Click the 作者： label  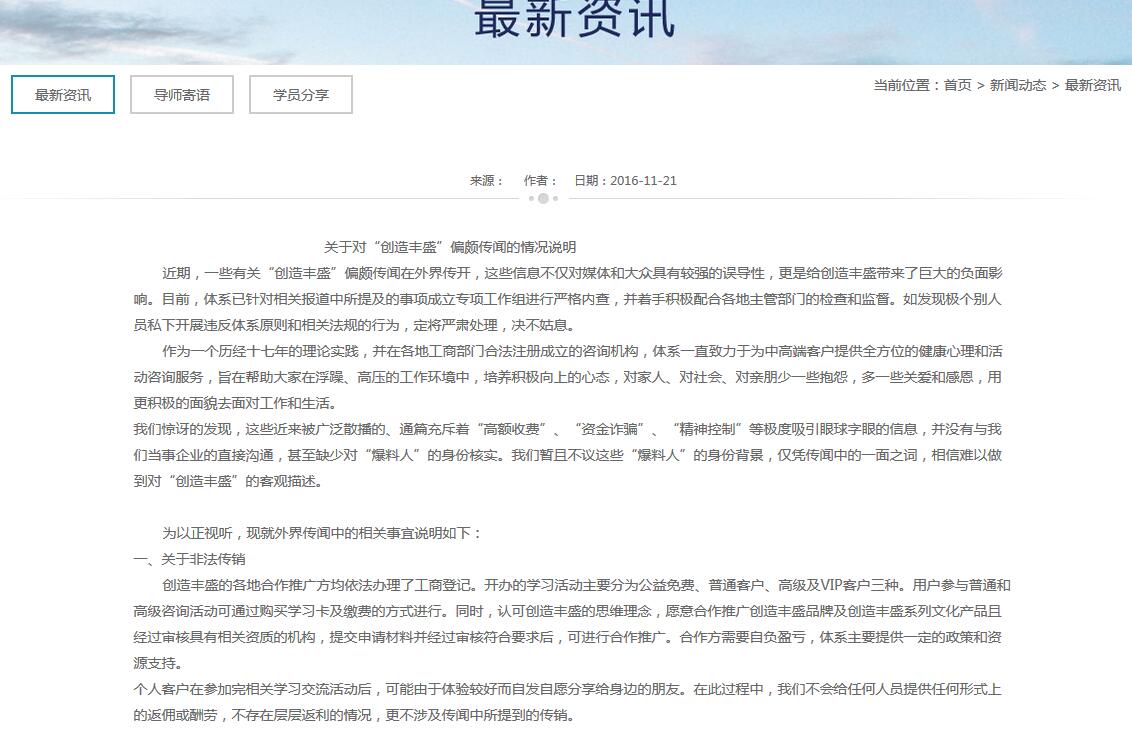[x=541, y=181]
